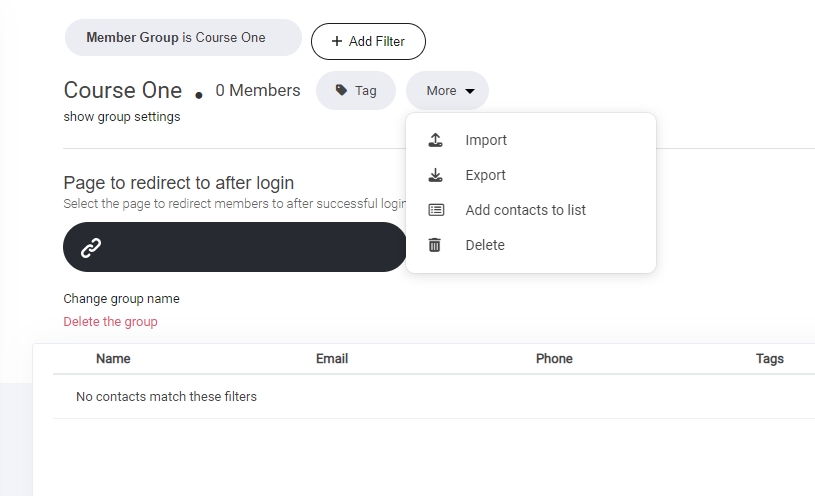
Task: Click the tag icon in the Tag button
Action: coord(341,90)
